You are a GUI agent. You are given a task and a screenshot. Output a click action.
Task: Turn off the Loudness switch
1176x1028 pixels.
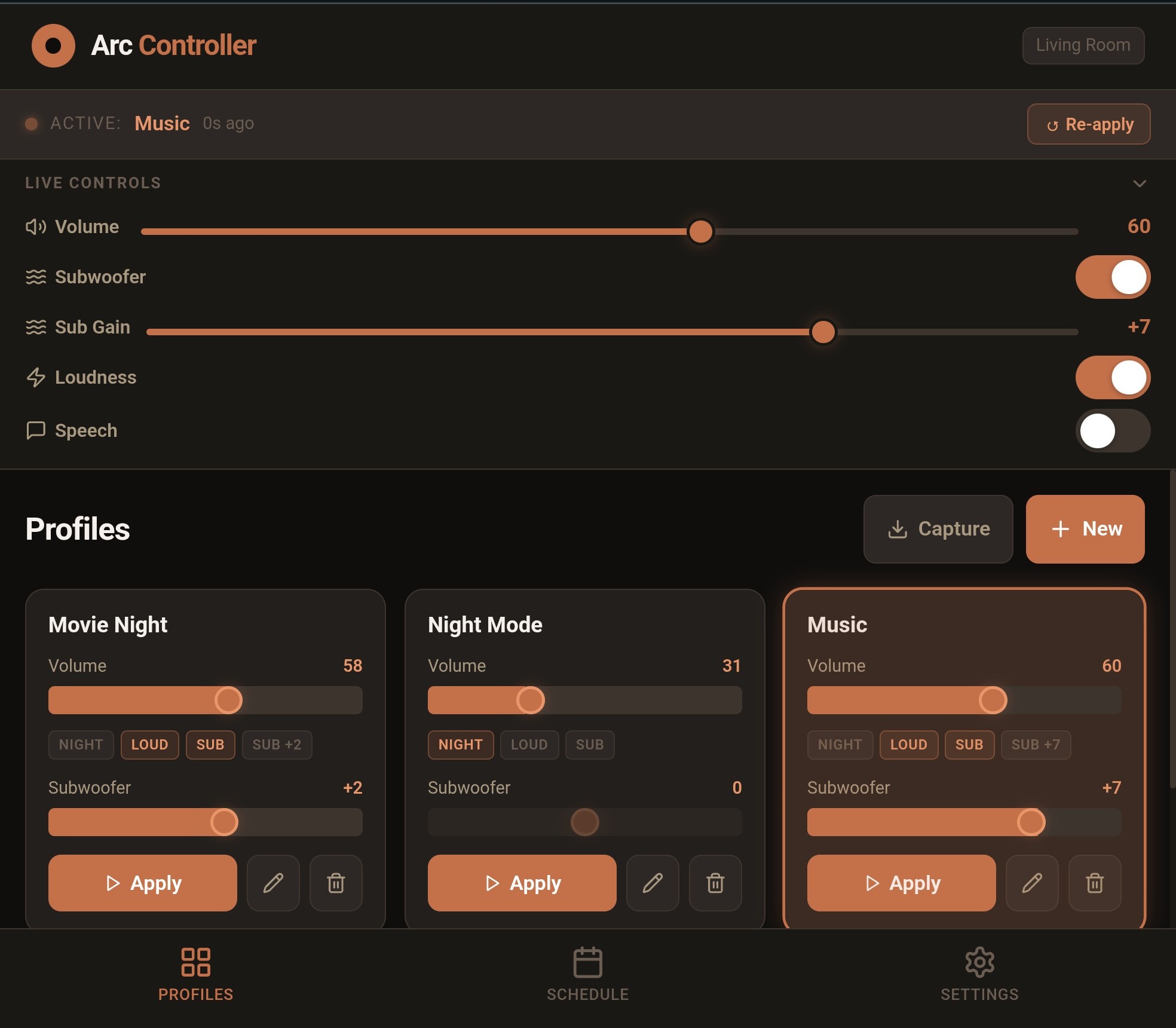coord(1113,378)
